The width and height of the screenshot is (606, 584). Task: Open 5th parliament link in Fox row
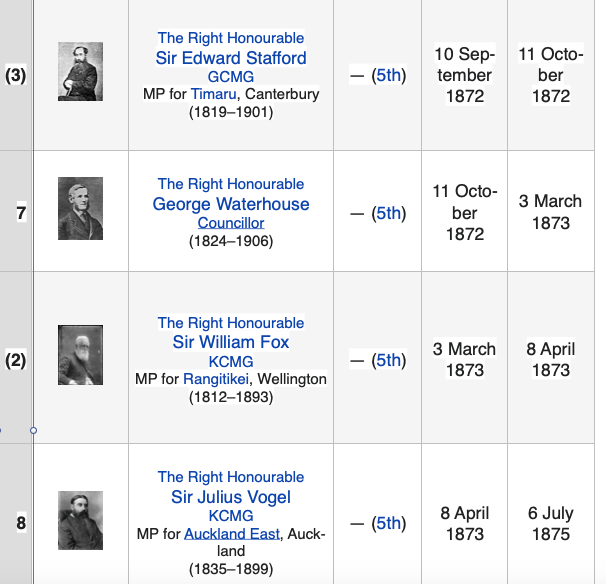[388, 360]
